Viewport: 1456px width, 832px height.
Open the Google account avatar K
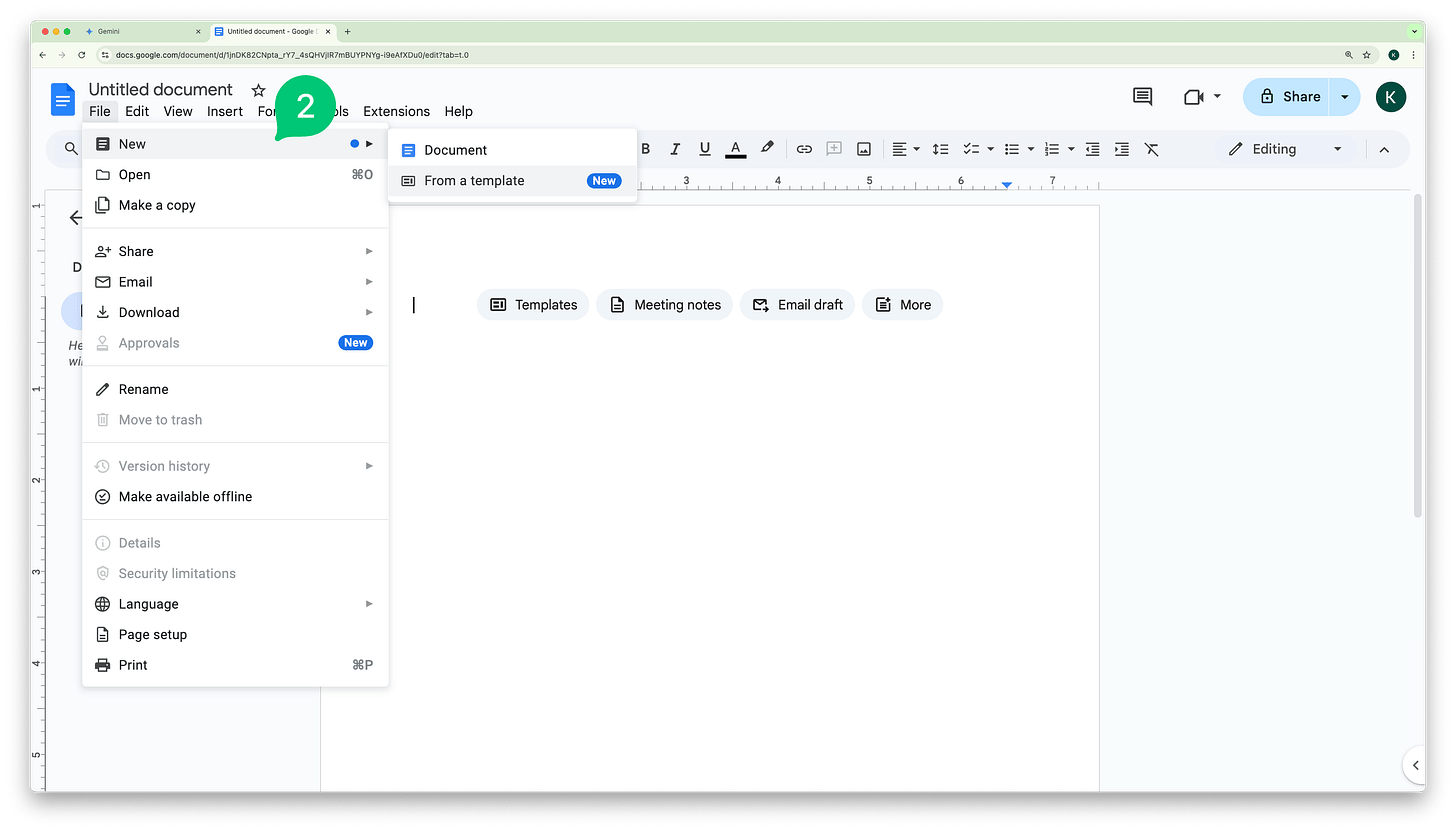[x=1391, y=96]
